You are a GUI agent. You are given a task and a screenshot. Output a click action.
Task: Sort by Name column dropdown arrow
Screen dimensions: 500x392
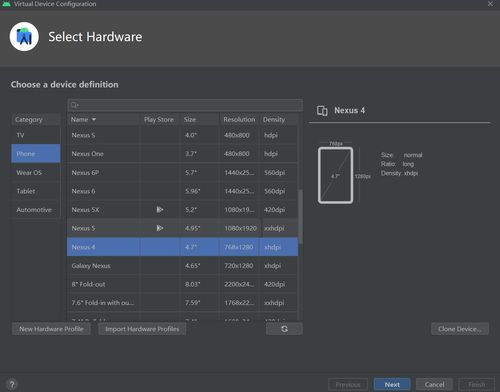[94, 119]
